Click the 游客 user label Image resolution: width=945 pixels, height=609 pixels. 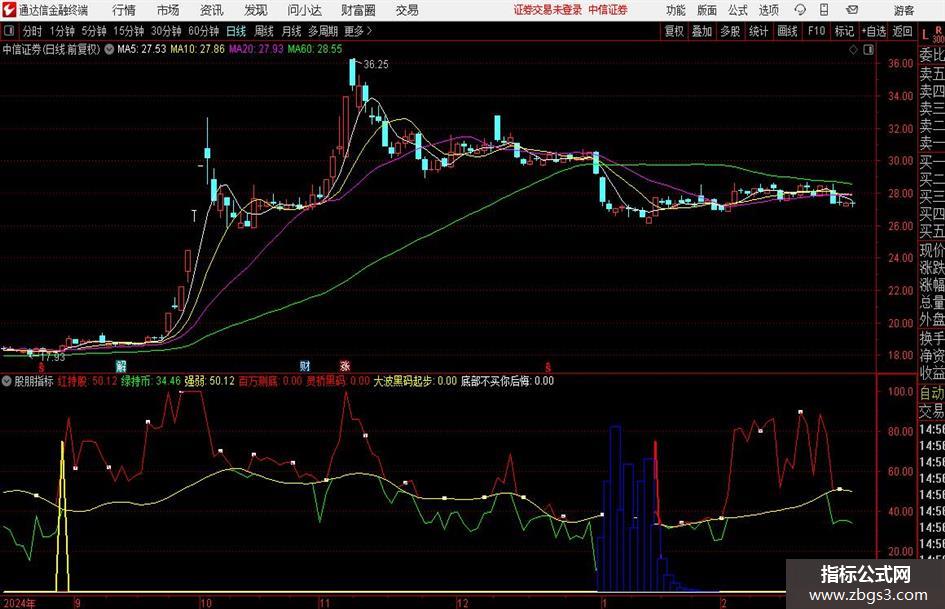[x=903, y=10]
